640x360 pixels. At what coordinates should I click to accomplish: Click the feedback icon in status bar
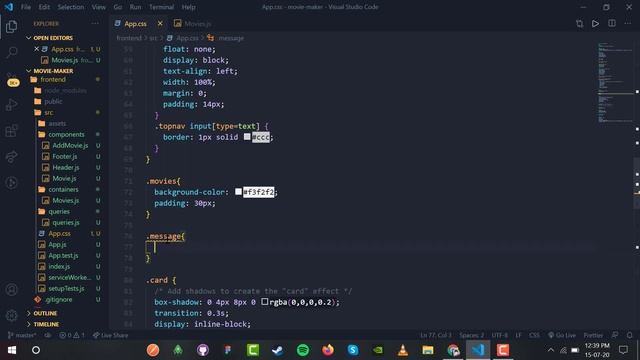click(x=615, y=335)
